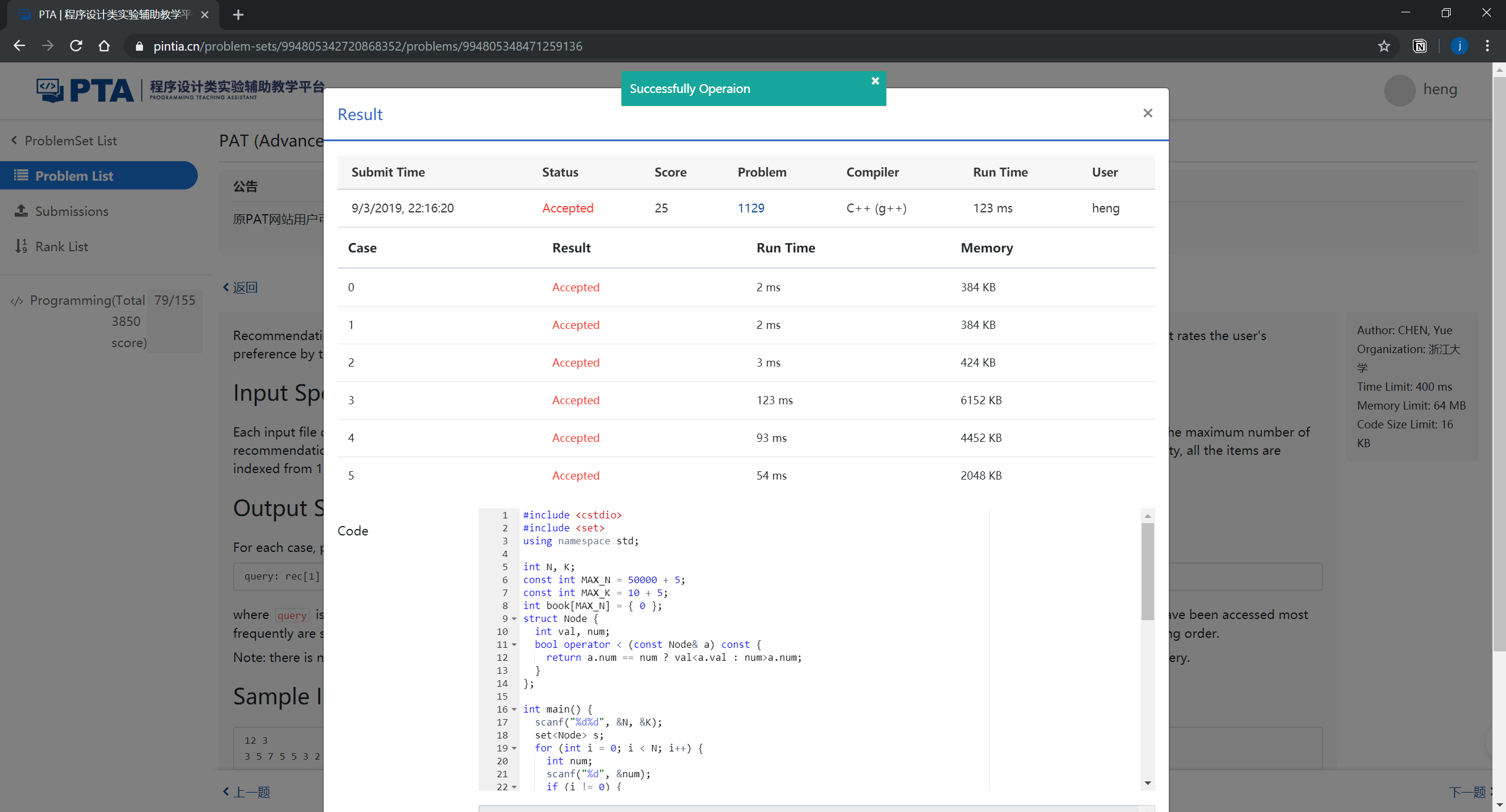Screen dimensions: 1506x812
Task: Open the Notion extension icon
Action: 1419,46
